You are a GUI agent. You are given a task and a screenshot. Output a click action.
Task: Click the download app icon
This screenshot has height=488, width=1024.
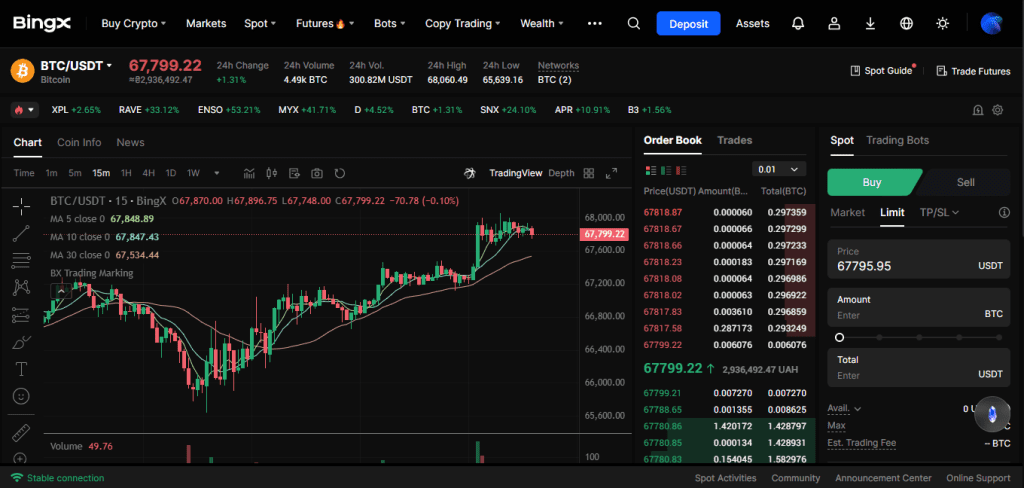pos(870,24)
